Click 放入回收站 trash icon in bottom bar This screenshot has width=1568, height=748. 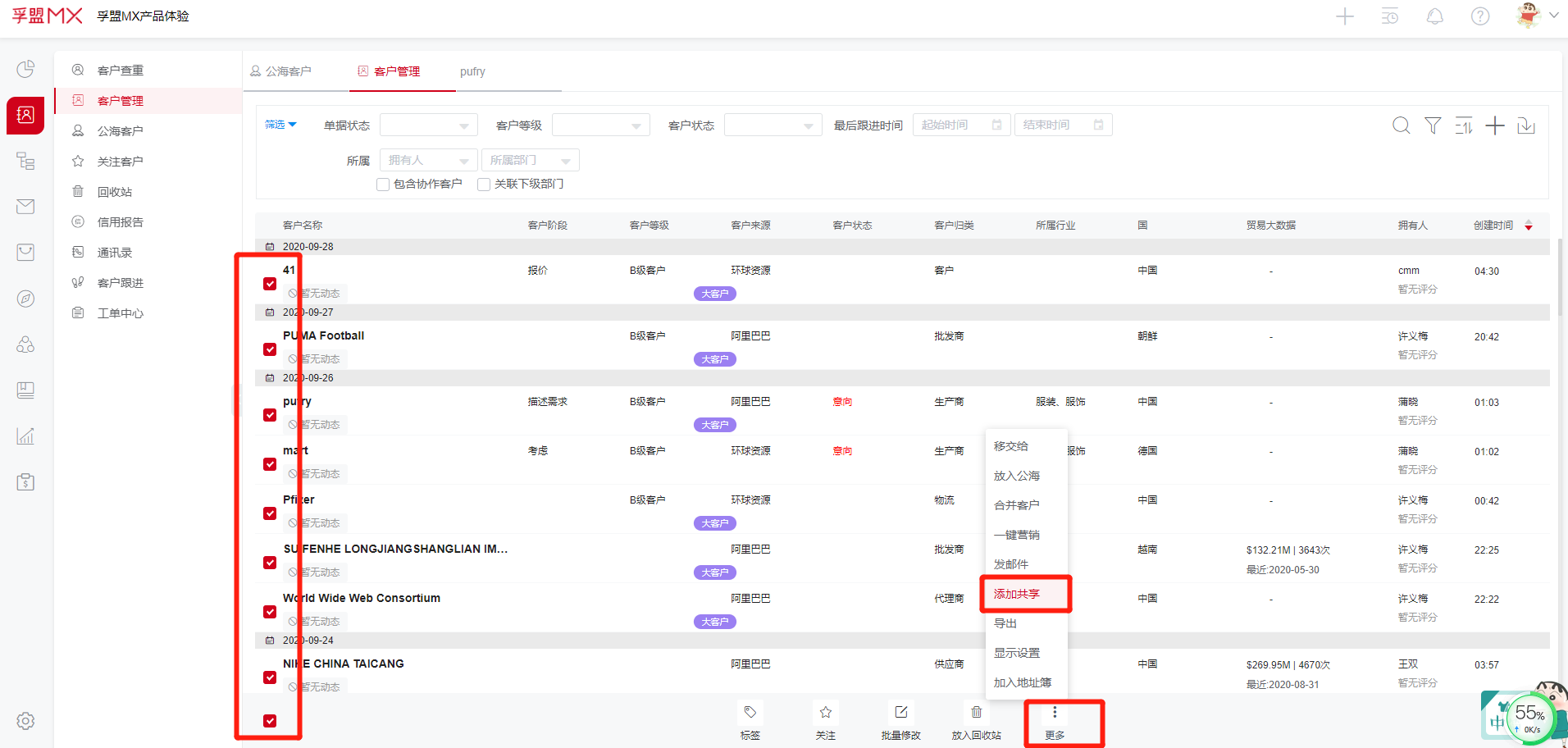[x=976, y=713]
